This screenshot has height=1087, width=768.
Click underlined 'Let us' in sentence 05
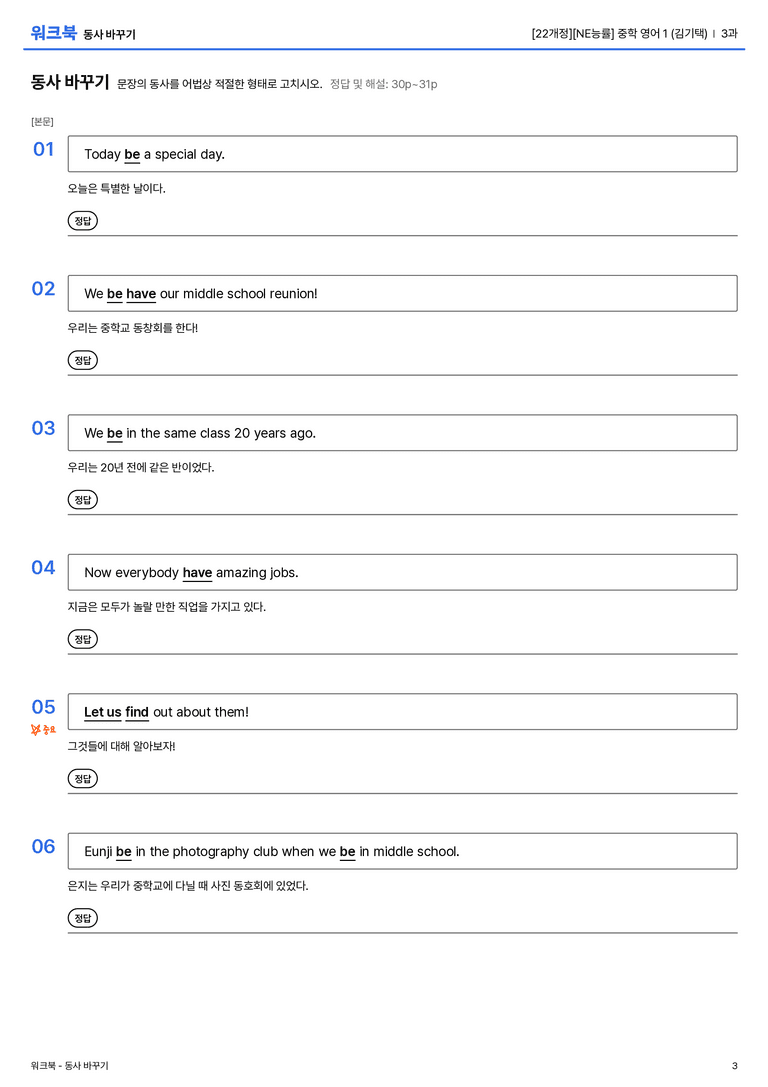coord(103,712)
